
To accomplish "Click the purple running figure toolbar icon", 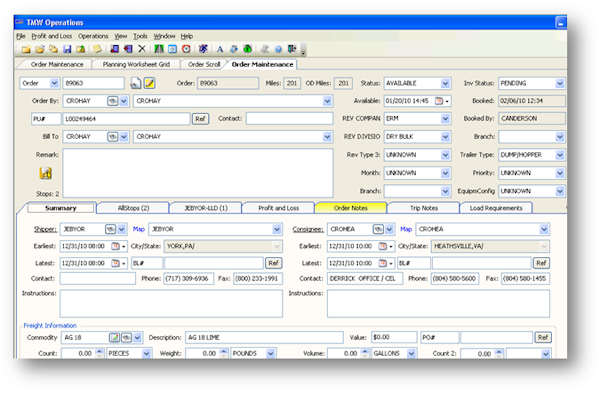I will point(203,49).
